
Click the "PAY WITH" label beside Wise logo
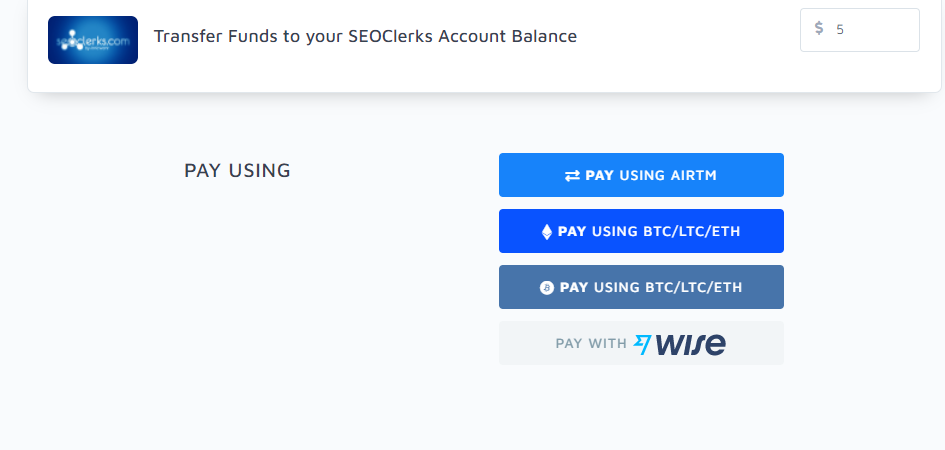pos(591,344)
